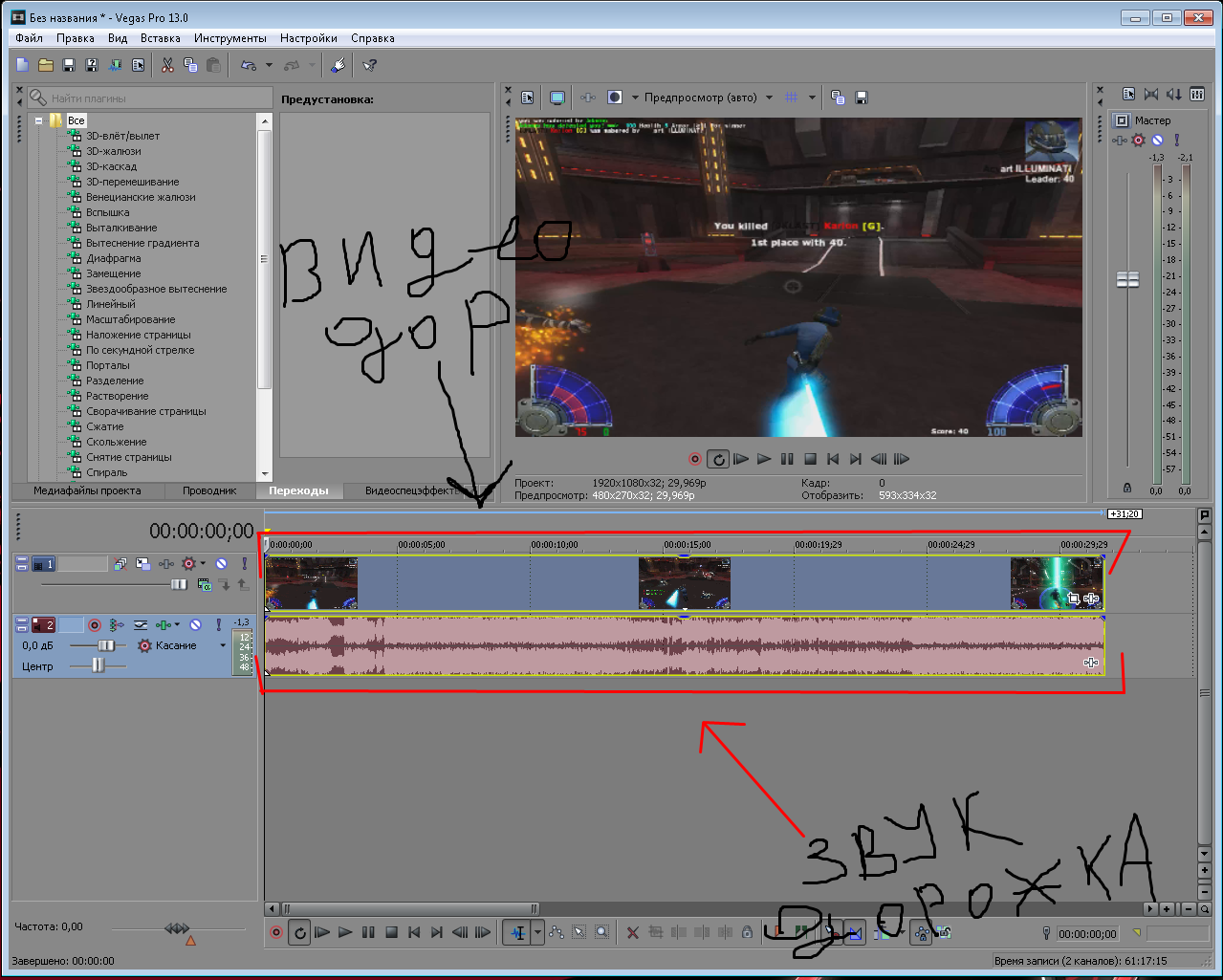Click the Copy toolbar icon
1223x980 pixels.
coord(190,65)
